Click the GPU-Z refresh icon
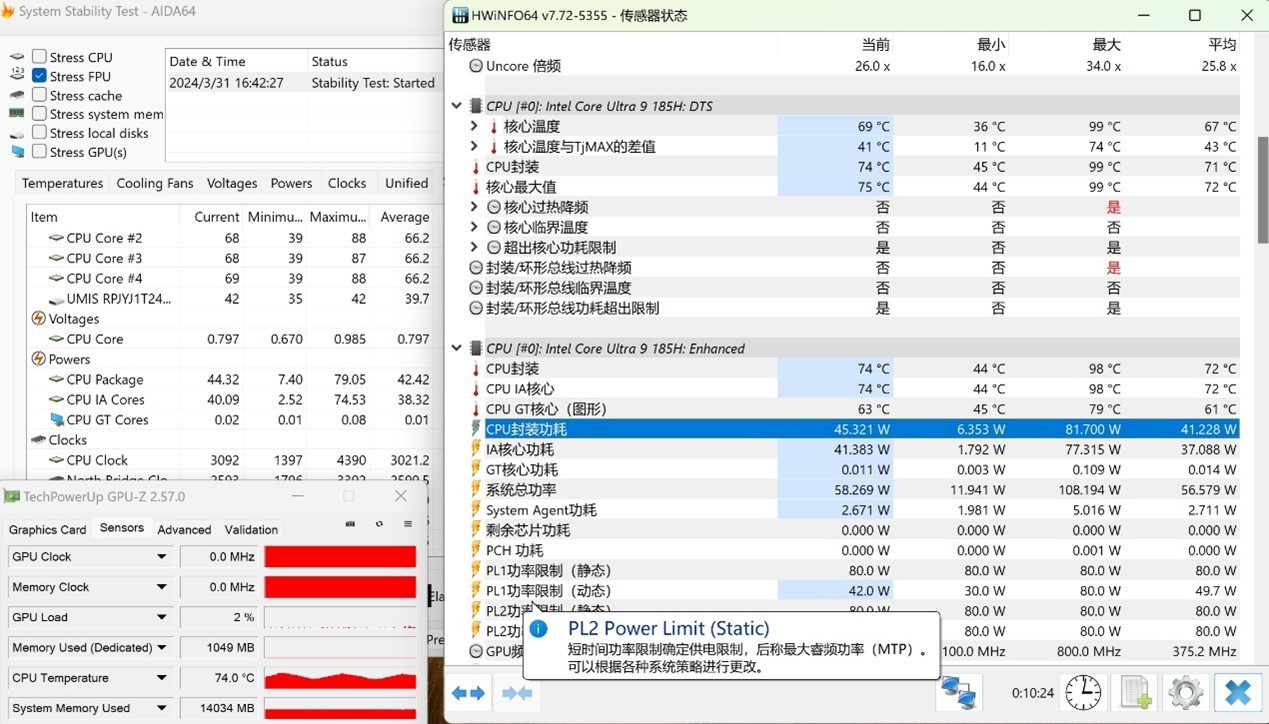 pos(379,523)
